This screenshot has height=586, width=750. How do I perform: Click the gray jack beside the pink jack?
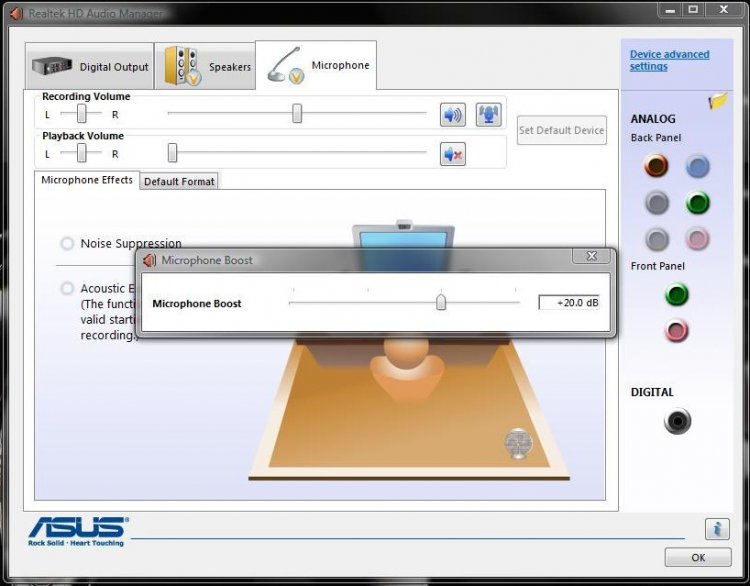[x=657, y=239]
